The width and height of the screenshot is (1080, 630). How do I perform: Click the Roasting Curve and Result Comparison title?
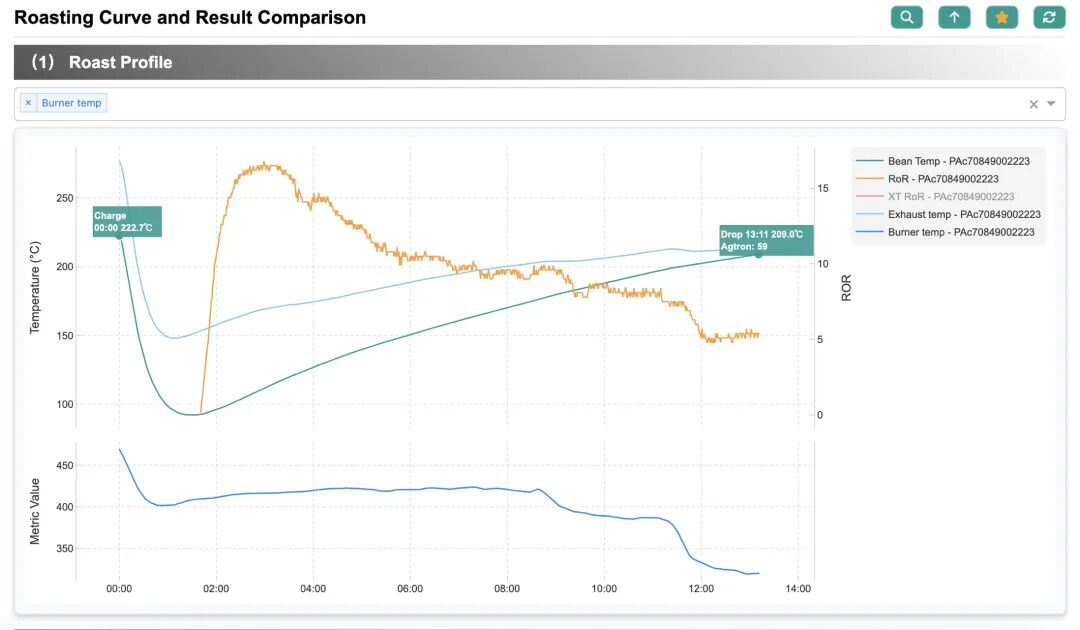(x=190, y=17)
